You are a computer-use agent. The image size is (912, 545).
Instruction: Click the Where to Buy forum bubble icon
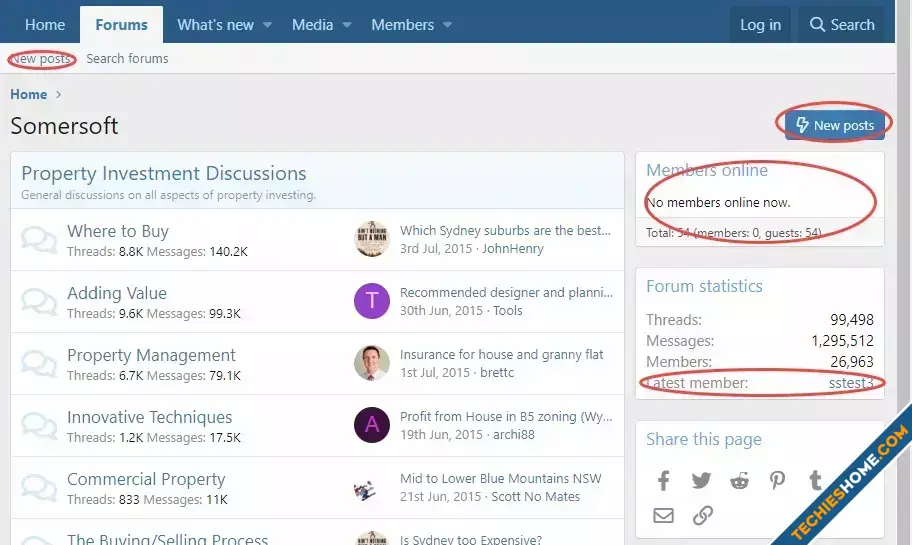[39, 240]
